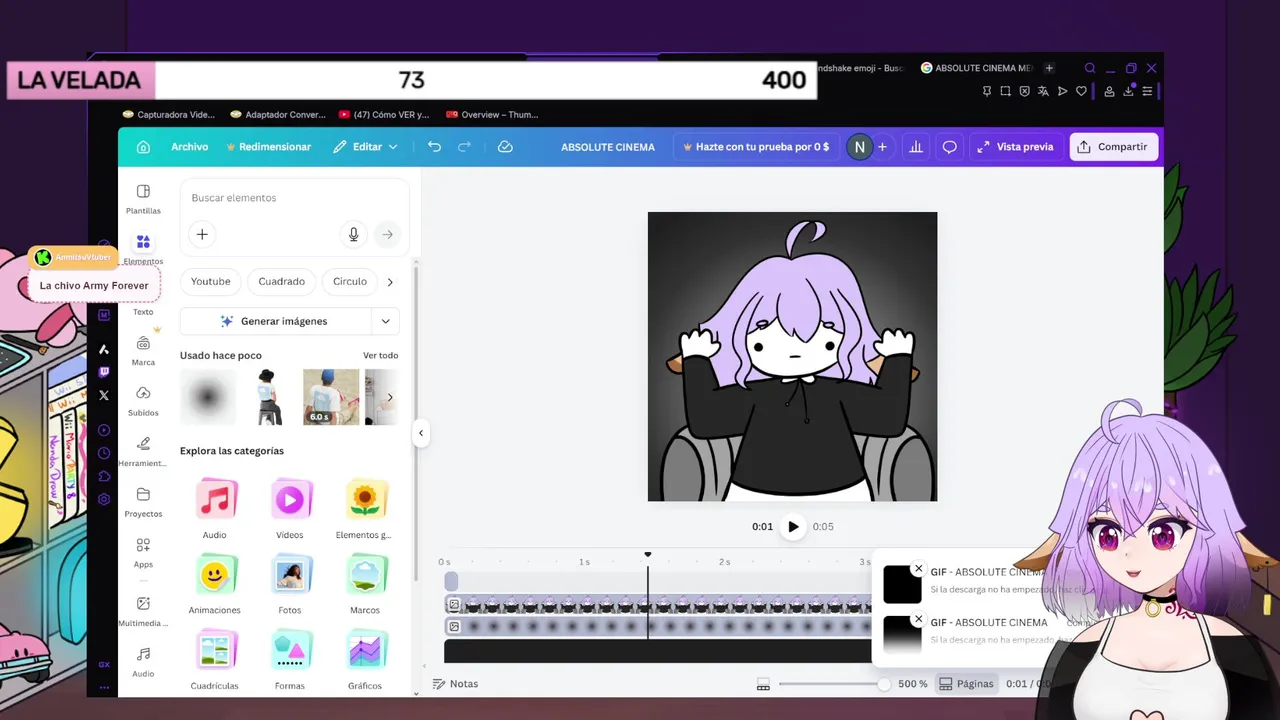Select the character image timeline track
The image size is (1280, 720).
[659, 605]
